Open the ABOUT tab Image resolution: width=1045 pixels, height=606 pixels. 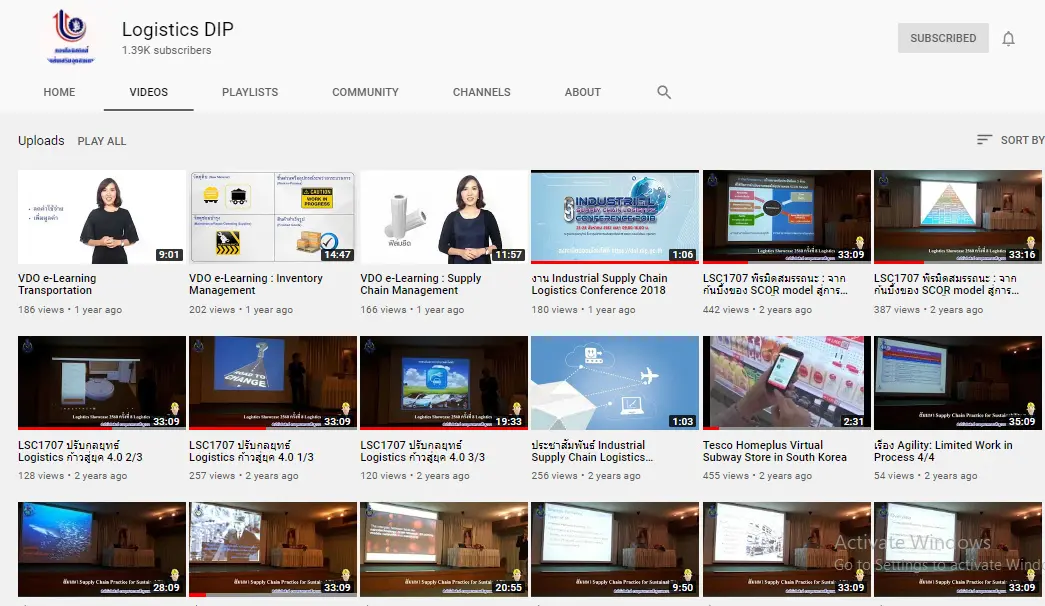pos(582,91)
